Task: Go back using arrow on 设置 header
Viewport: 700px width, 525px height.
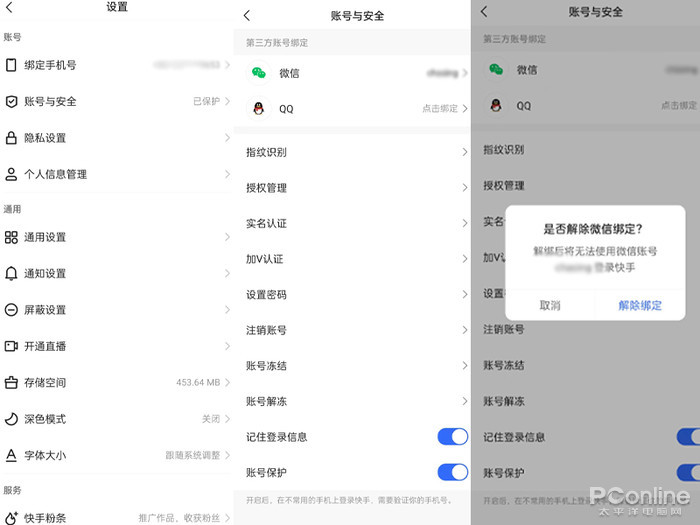Action: click(x=9, y=7)
